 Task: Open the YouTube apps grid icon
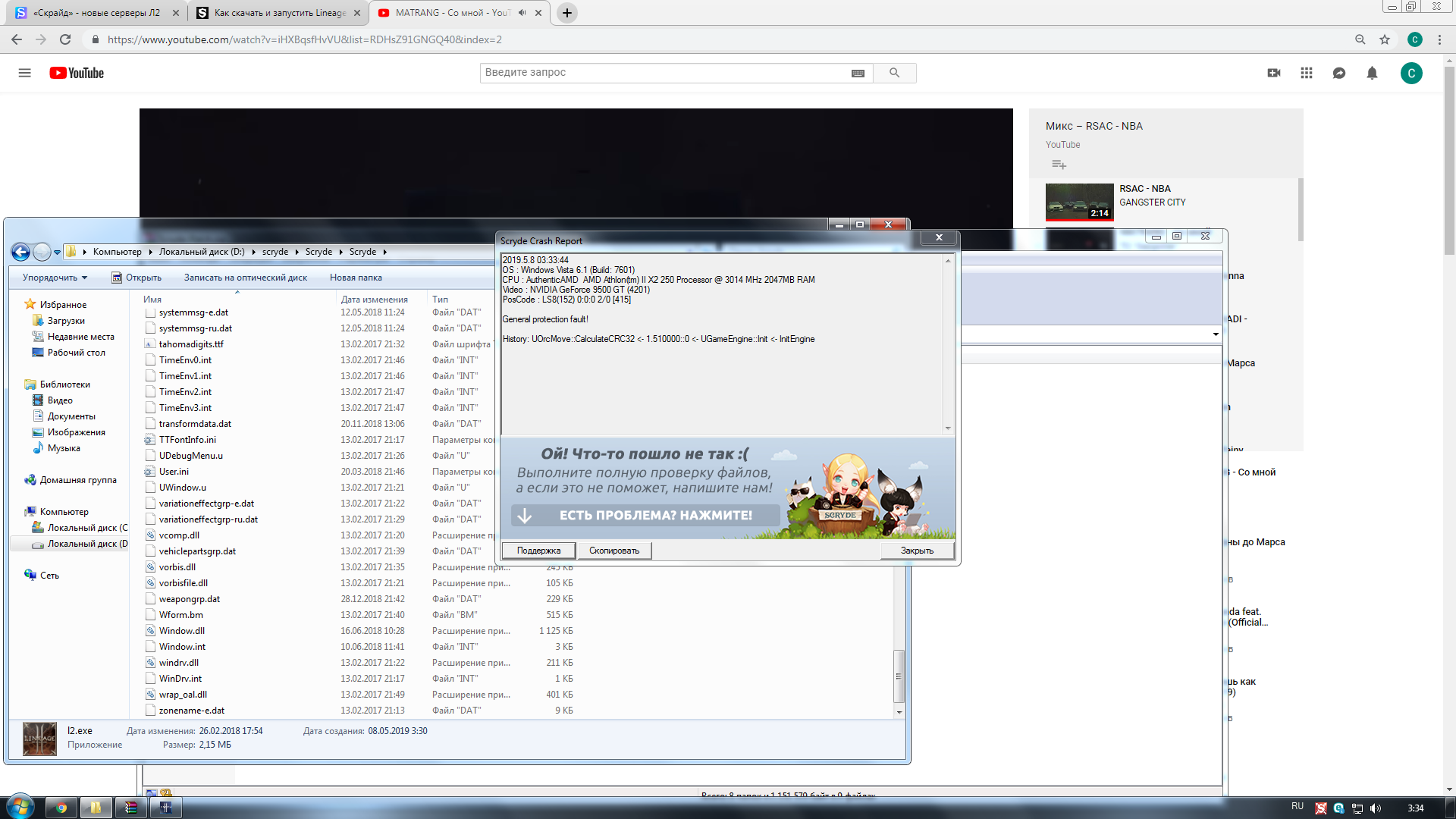1306,73
